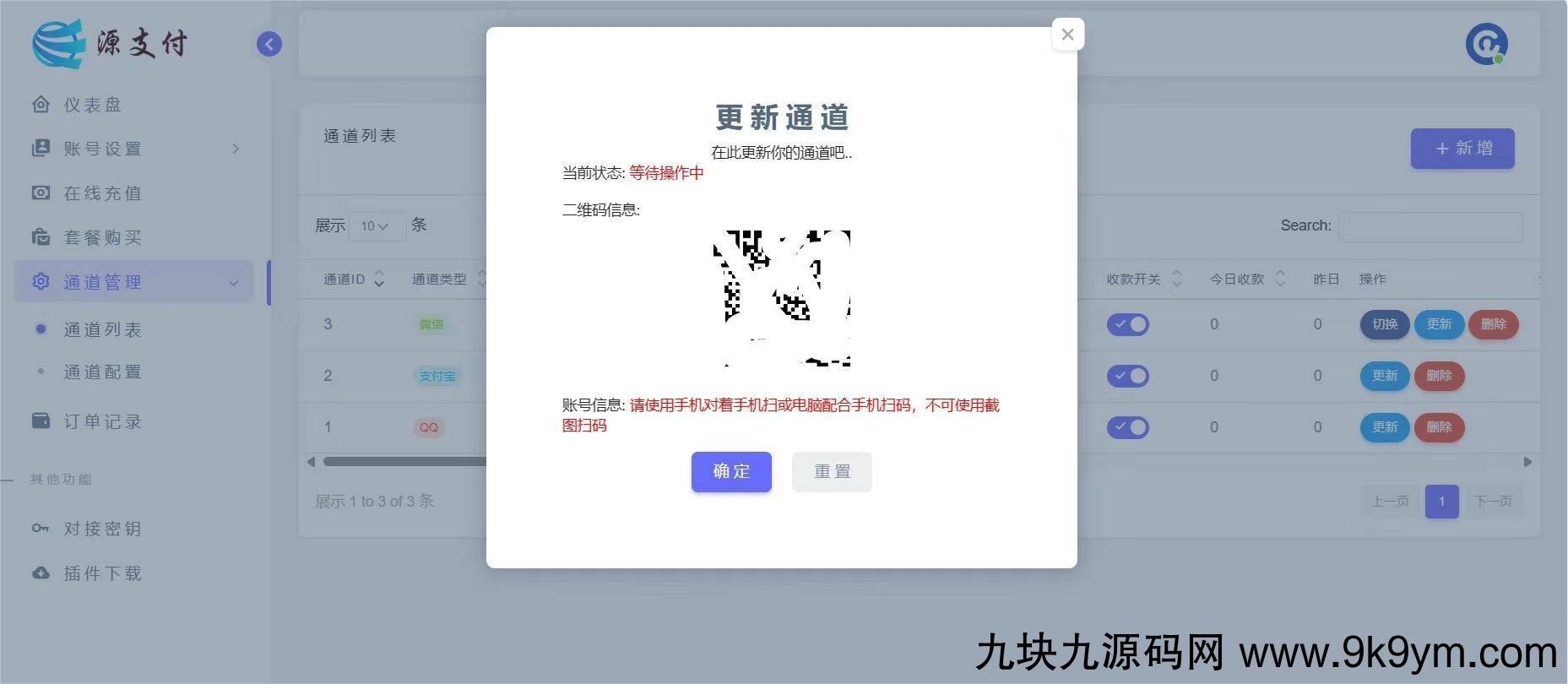Viewport: 1568px width, 684px height.
Task: Sort by 通道ID column arrows
Action: 379,279
